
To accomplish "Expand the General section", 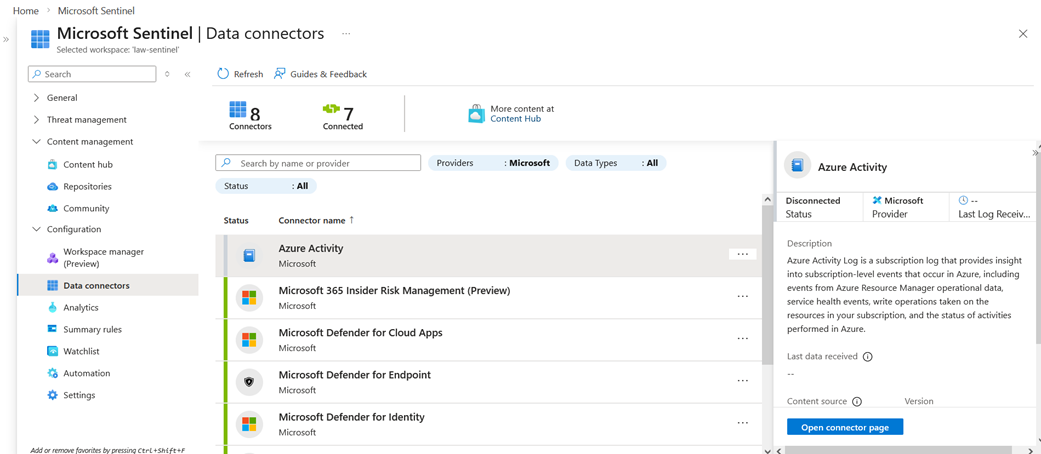I will coord(35,98).
